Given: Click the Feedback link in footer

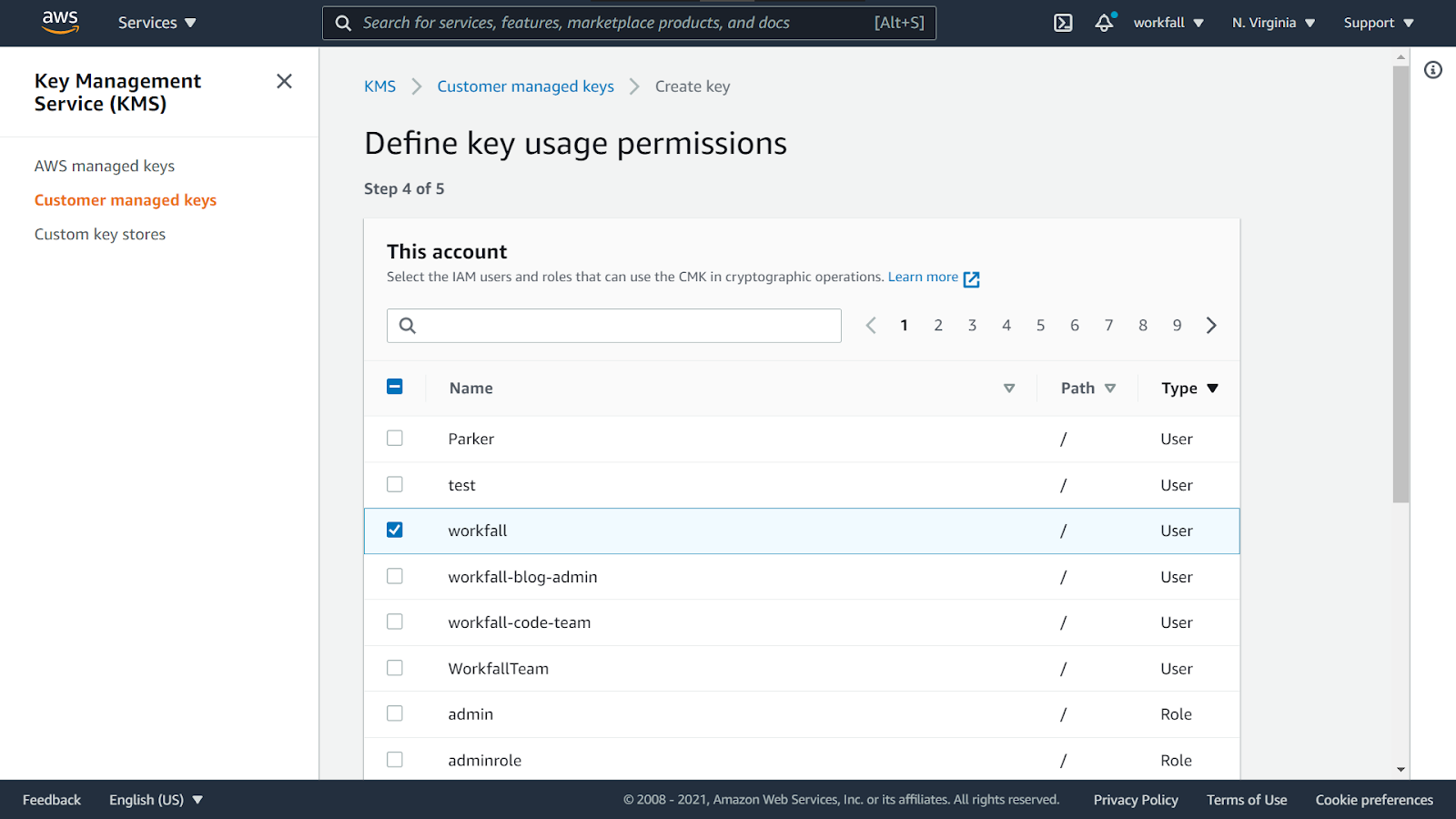Looking at the screenshot, I should (x=52, y=800).
